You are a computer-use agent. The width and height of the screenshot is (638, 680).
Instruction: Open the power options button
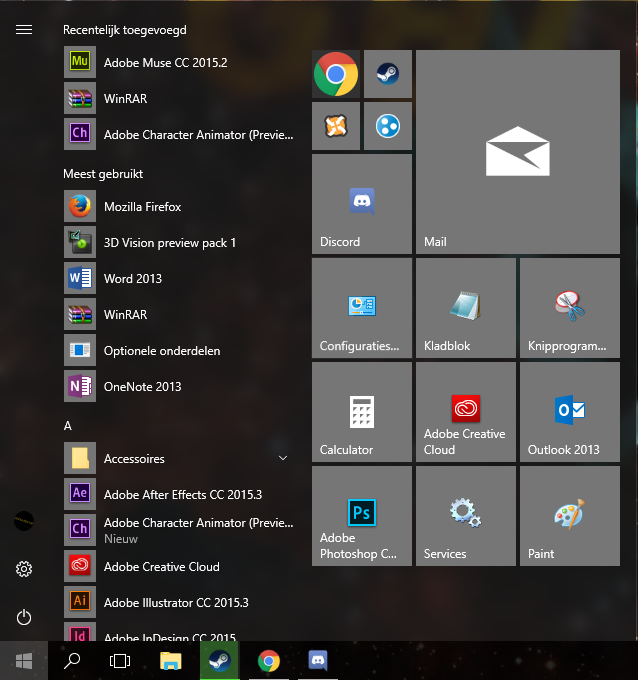point(24,617)
